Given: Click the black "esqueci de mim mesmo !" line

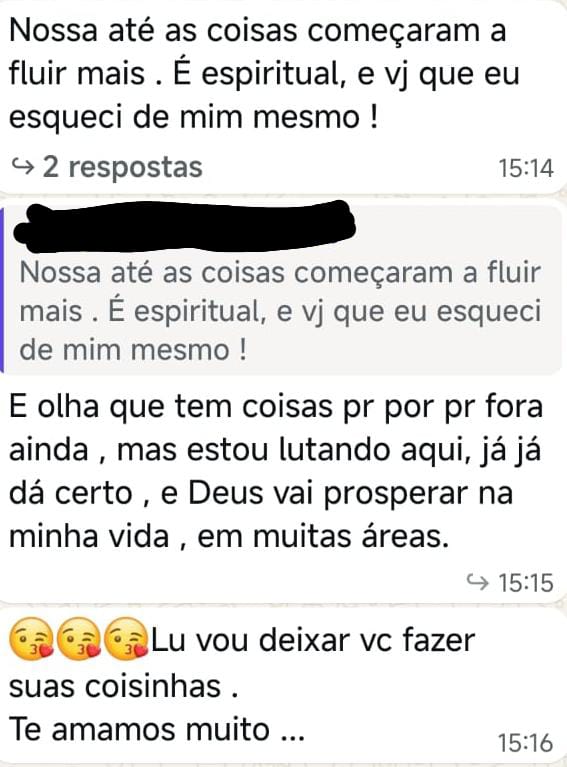Looking at the screenshot, I should 193,118.
